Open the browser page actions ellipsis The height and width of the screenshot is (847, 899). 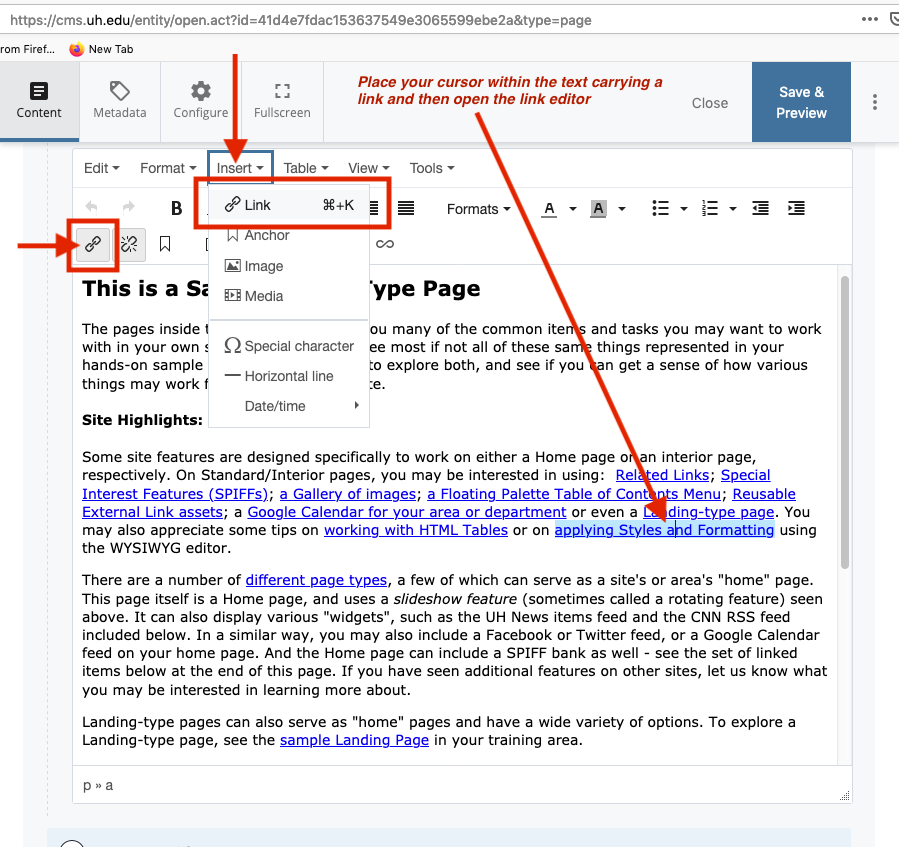(x=870, y=19)
